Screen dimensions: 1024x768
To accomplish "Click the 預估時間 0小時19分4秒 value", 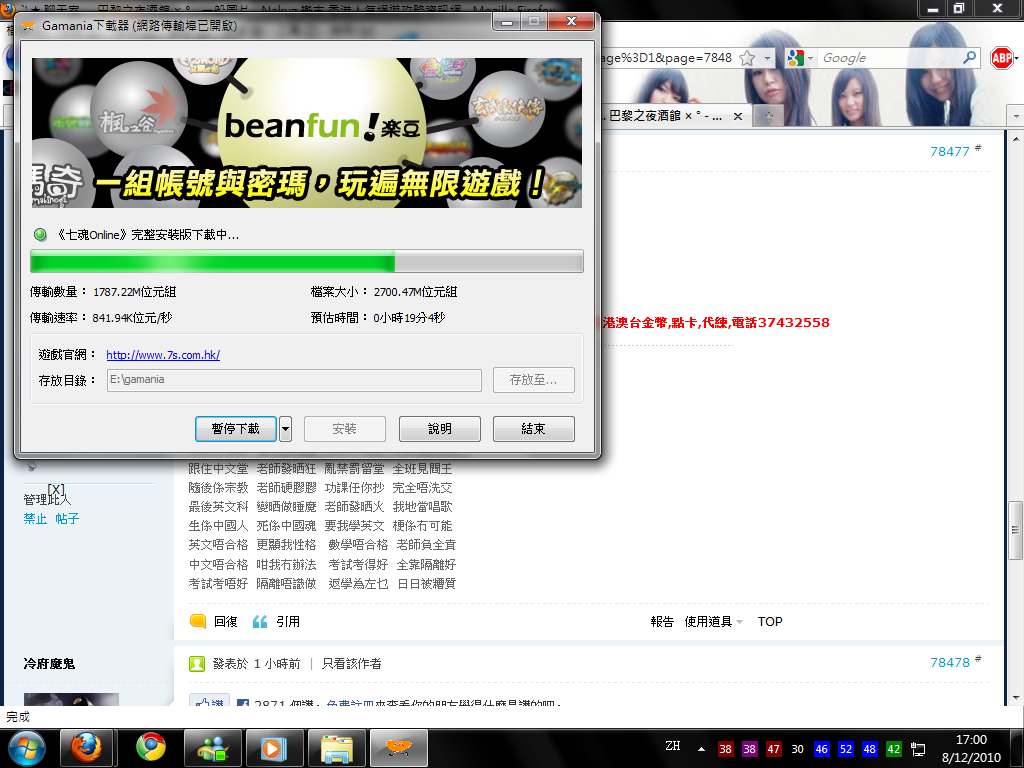I will pyautogui.click(x=409, y=318).
